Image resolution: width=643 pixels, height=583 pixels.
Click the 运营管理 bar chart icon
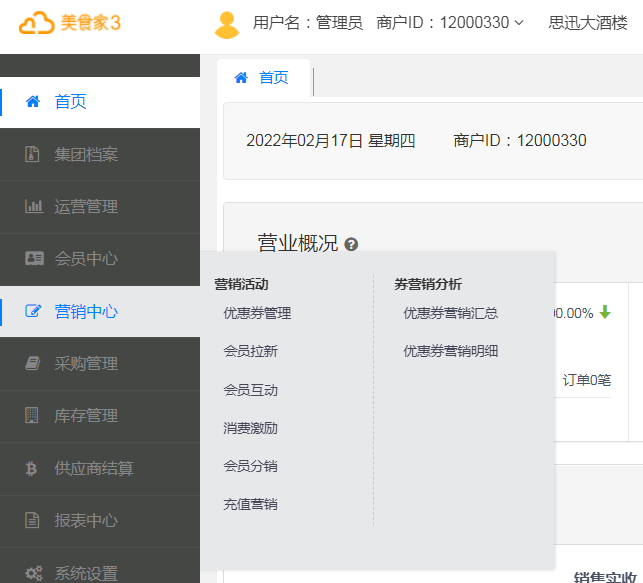click(33, 207)
